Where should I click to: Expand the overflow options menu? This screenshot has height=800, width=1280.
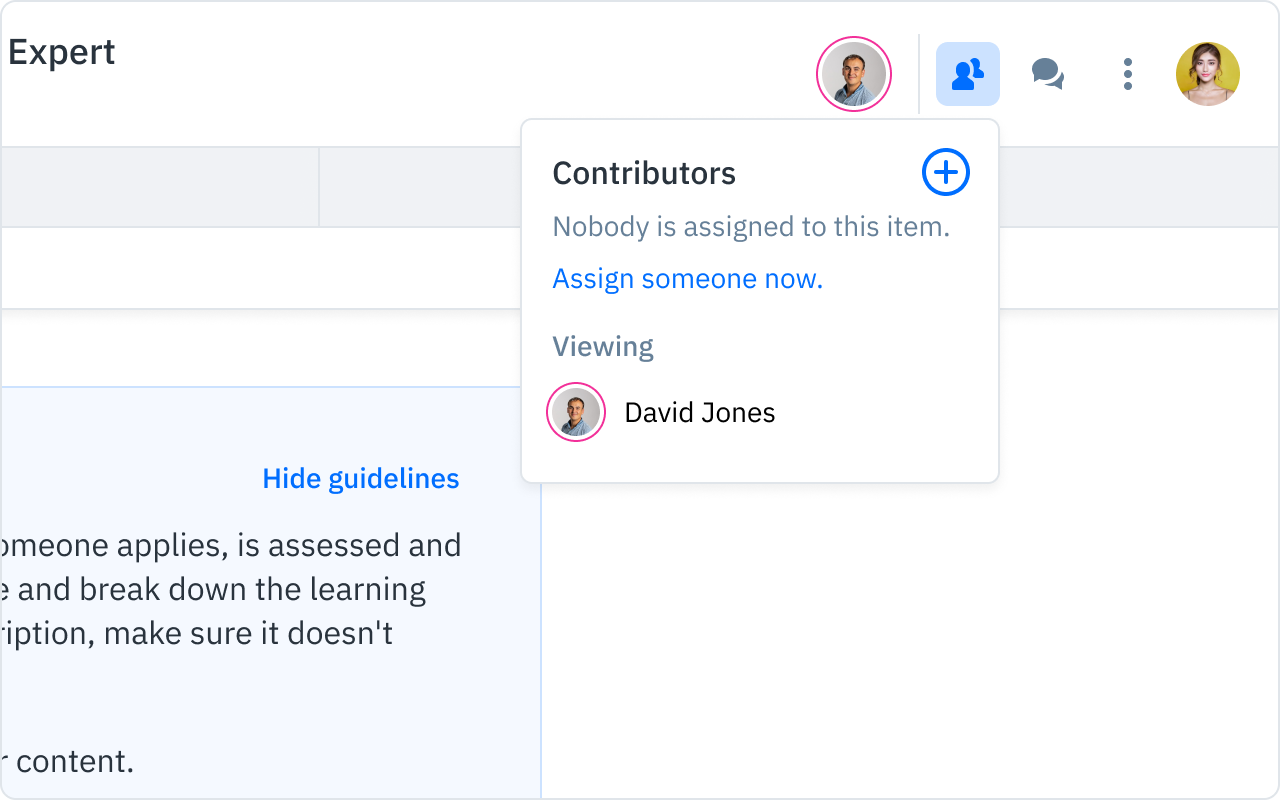1127,73
